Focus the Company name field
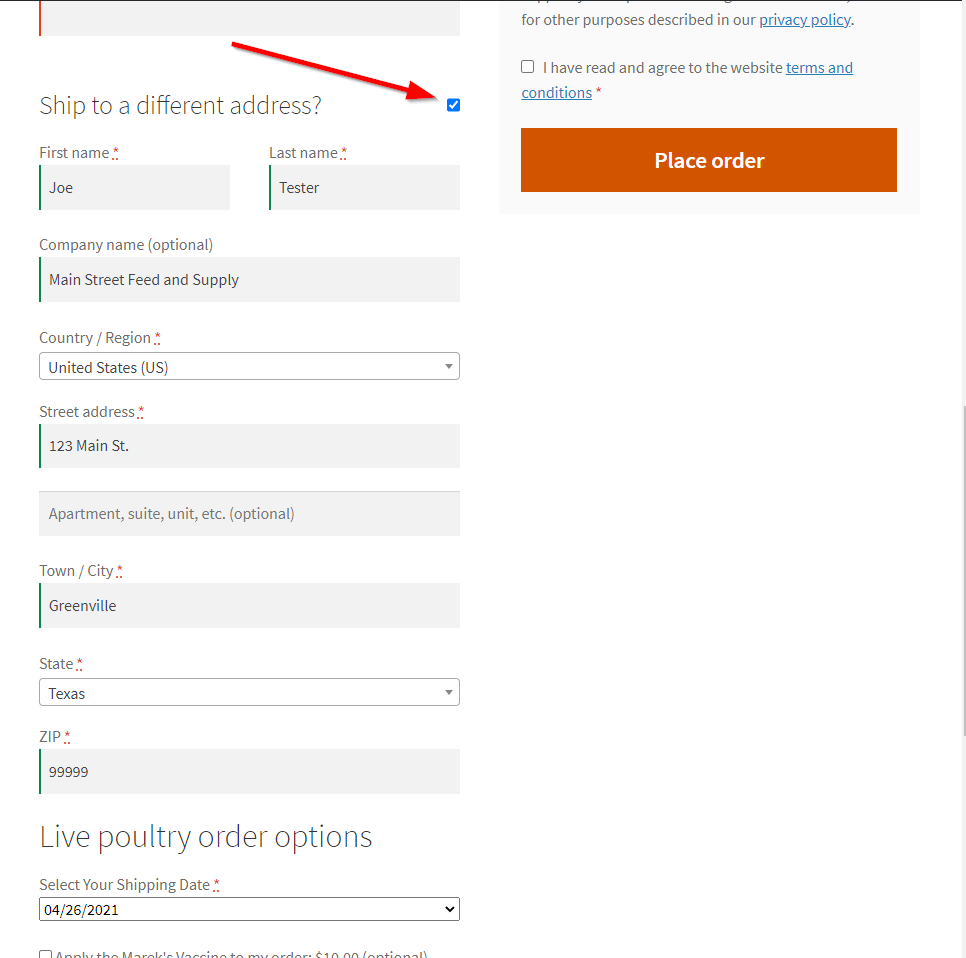This screenshot has width=966, height=958. click(250, 280)
